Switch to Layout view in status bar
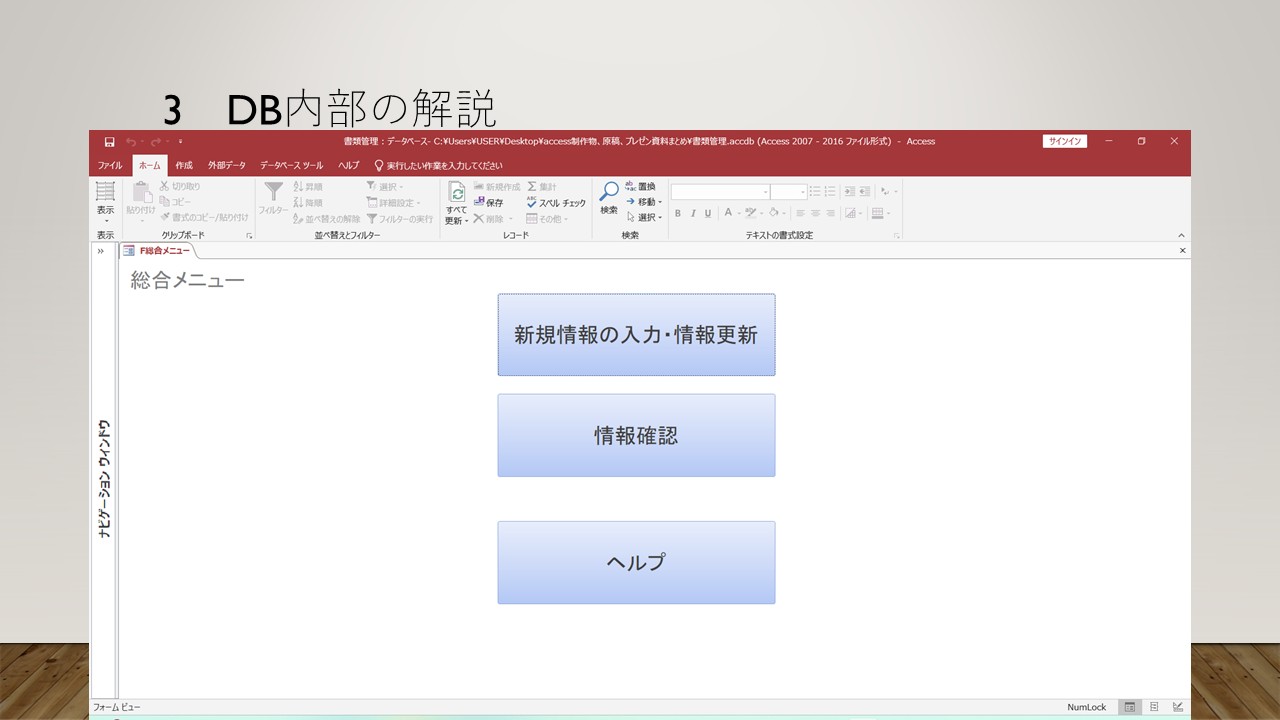The width and height of the screenshot is (1280, 720). (x=1153, y=707)
